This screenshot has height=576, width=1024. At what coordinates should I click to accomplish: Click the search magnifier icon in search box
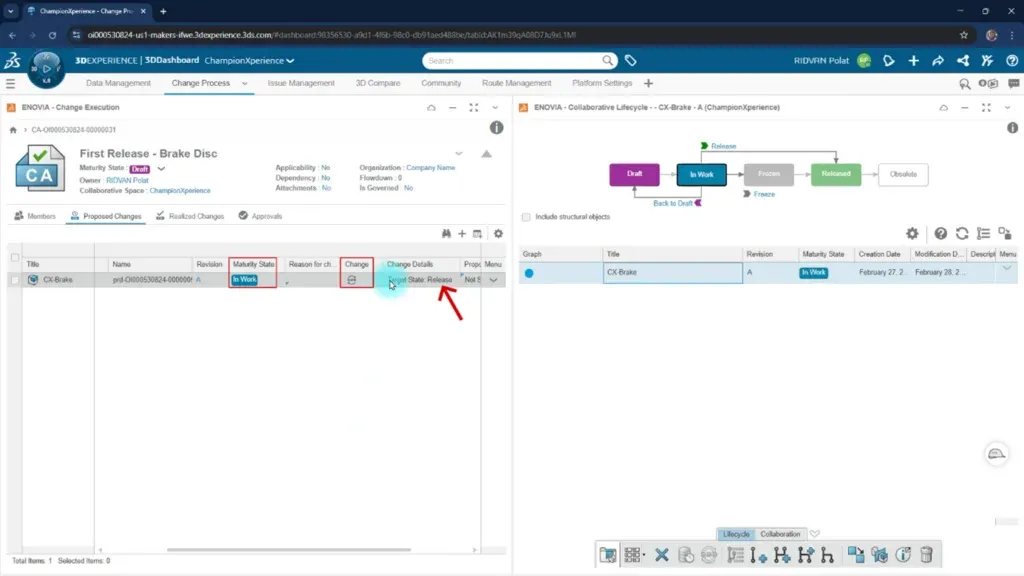coord(607,61)
